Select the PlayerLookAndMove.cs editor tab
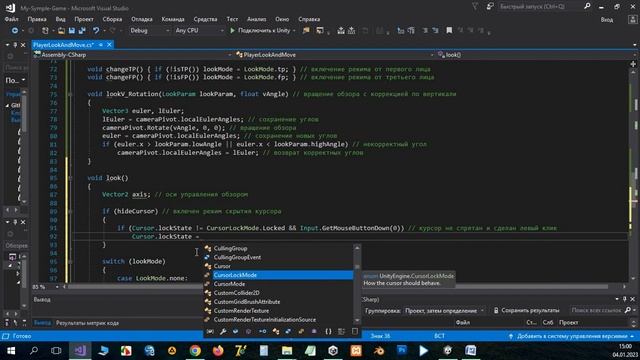Image resolution: width=640 pixels, height=360 pixels. [64, 45]
